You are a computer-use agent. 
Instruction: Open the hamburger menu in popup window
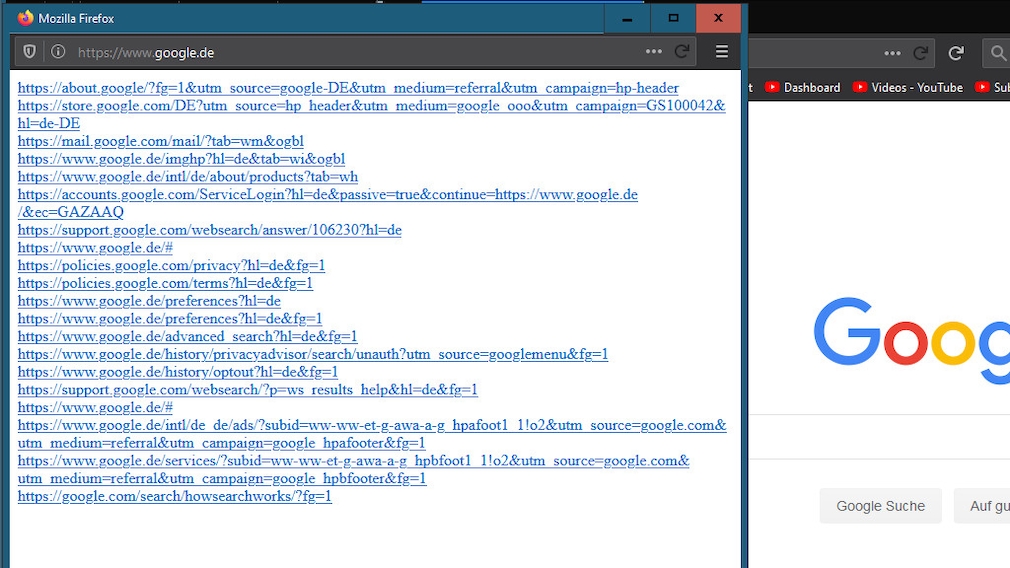(x=722, y=52)
